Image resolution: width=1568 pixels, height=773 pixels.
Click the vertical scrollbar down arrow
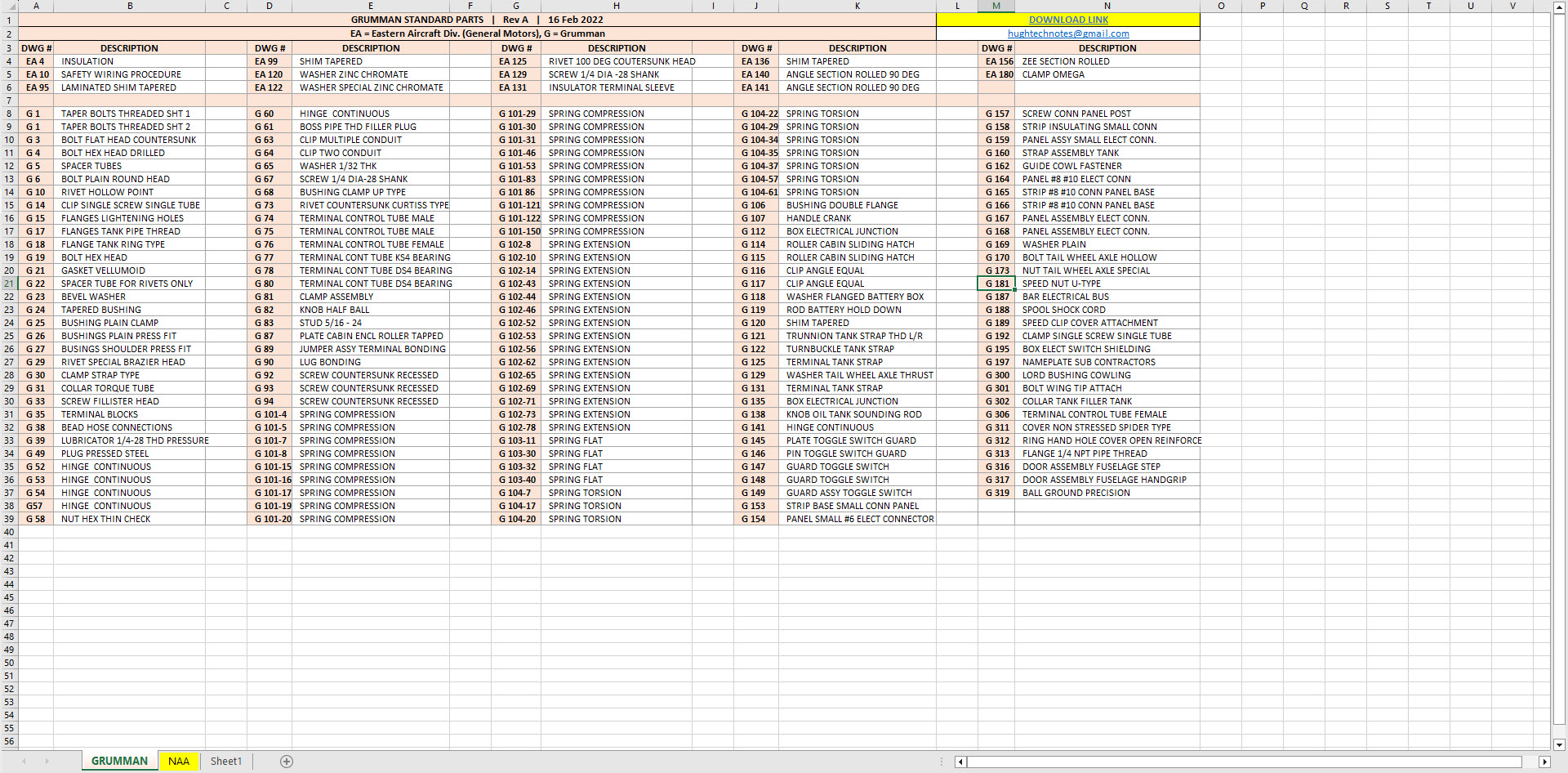(1559, 744)
